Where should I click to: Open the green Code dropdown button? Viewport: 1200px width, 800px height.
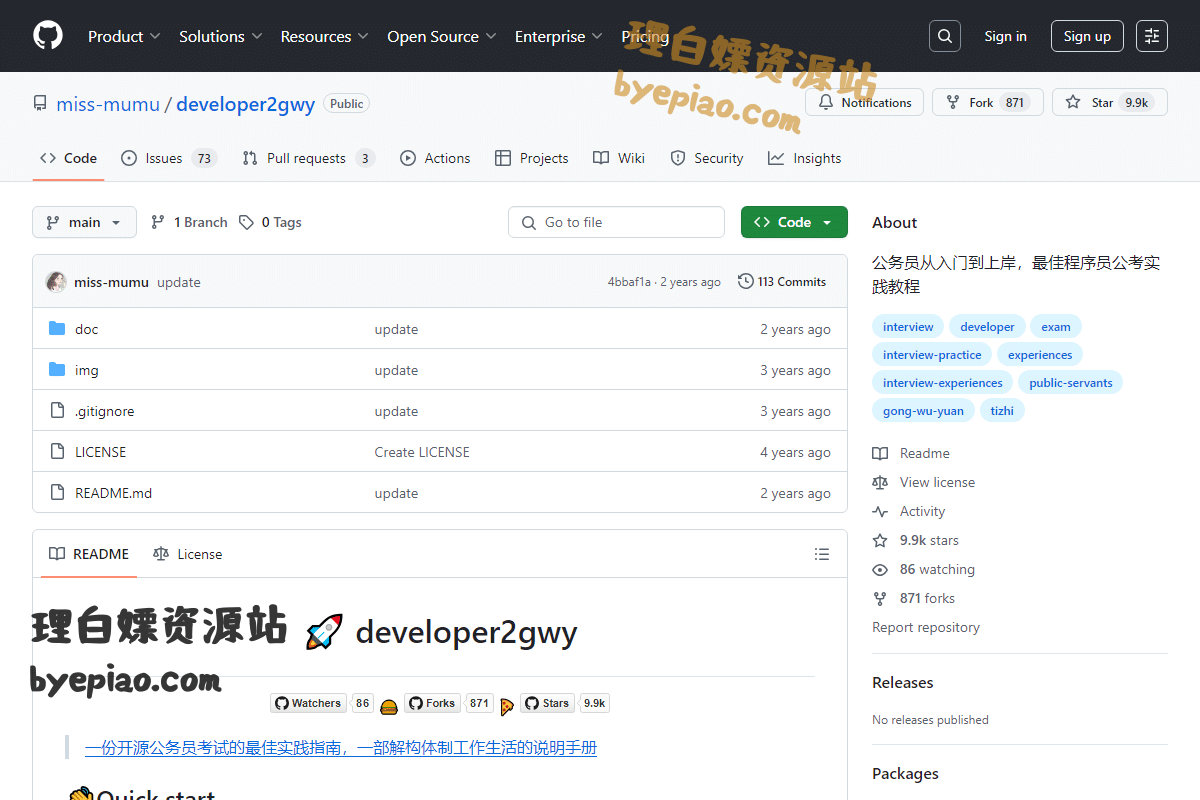click(794, 222)
